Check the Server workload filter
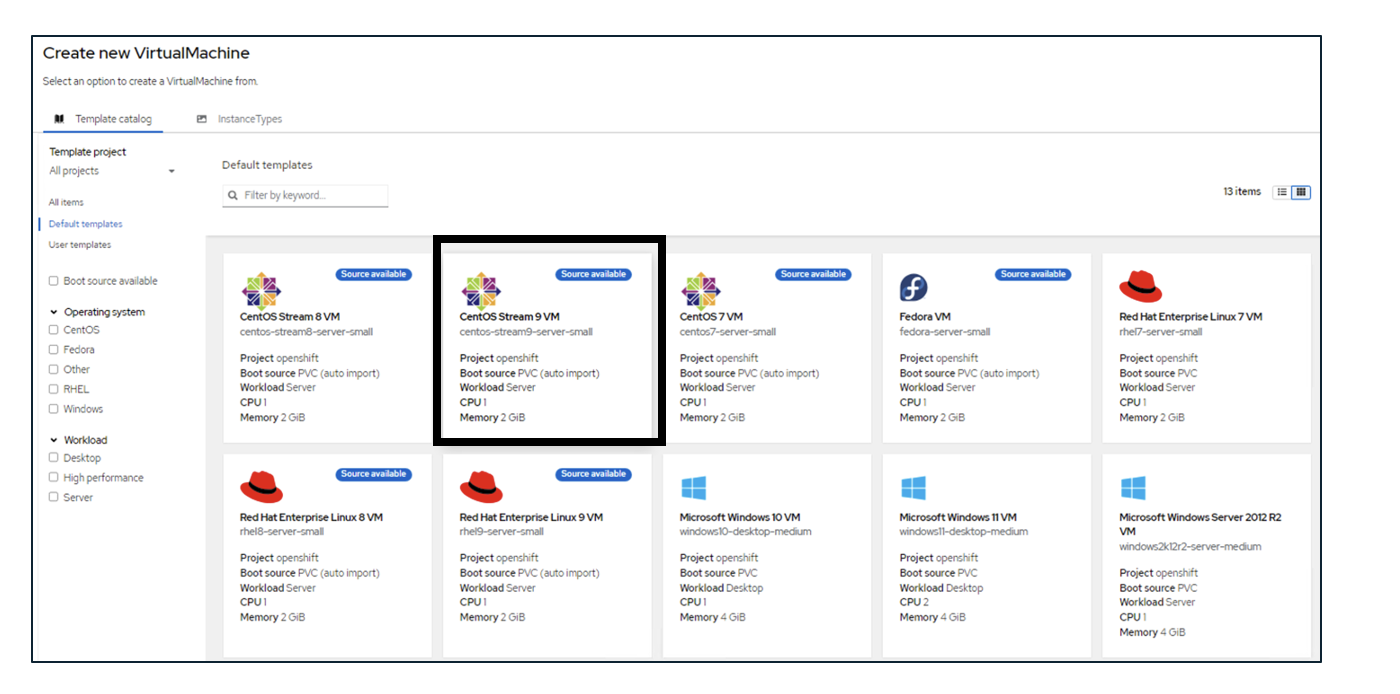The width and height of the screenshot is (1400, 694). coord(54,497)
